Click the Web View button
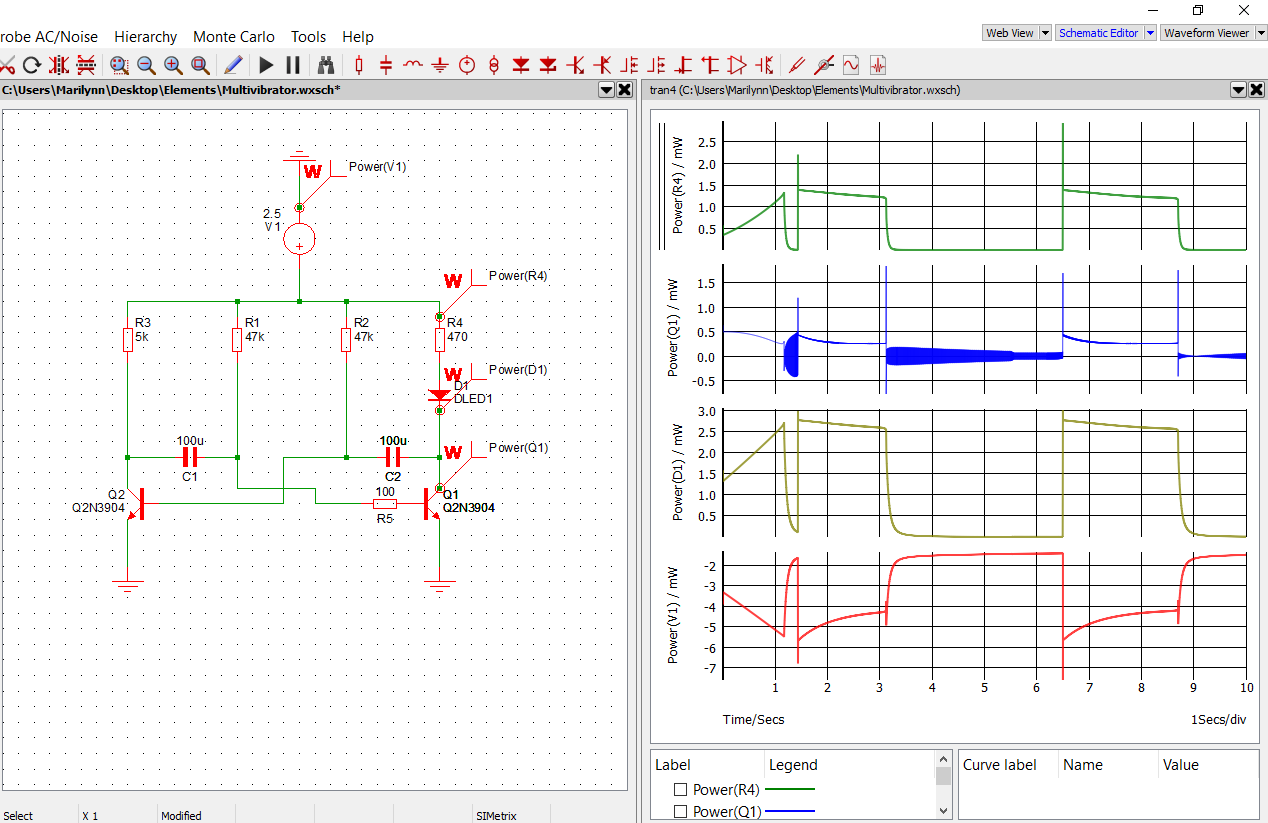The height and width of the screenshot is (823, 1268). [1010, 33]
